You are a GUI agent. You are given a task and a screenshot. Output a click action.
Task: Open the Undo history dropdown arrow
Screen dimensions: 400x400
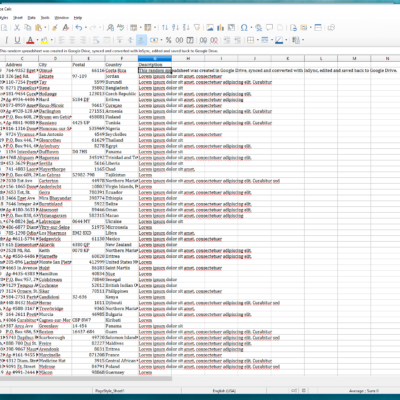[86, 28]
